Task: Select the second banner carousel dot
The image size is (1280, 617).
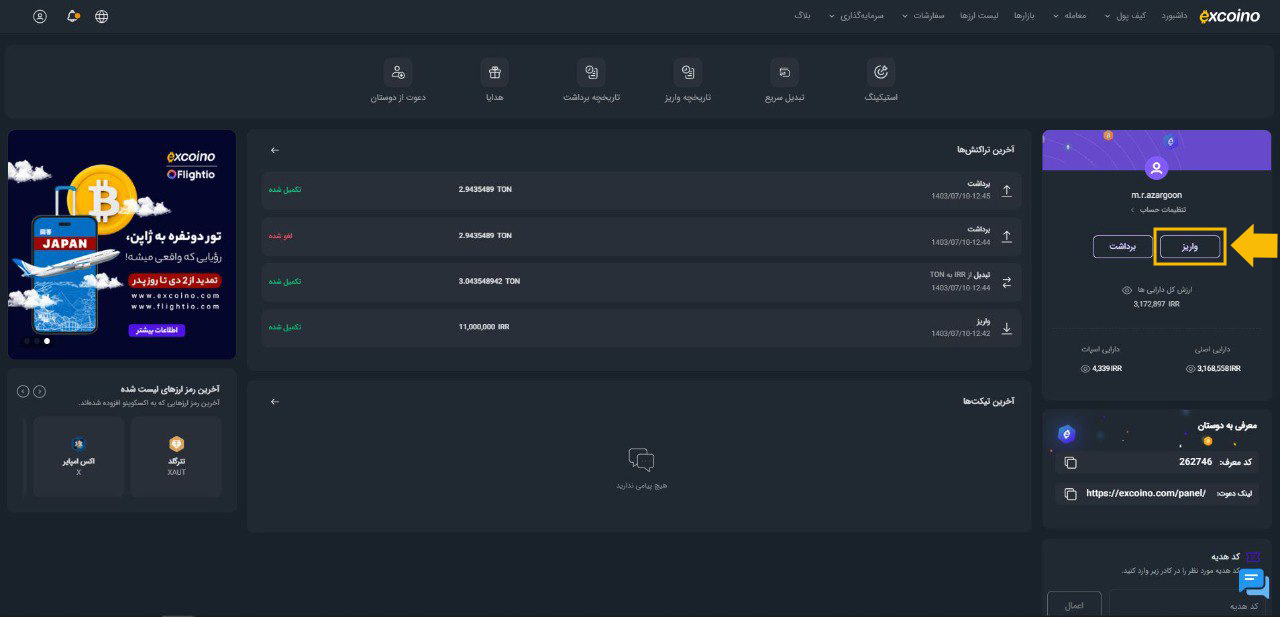Action: tap(36, 341)
